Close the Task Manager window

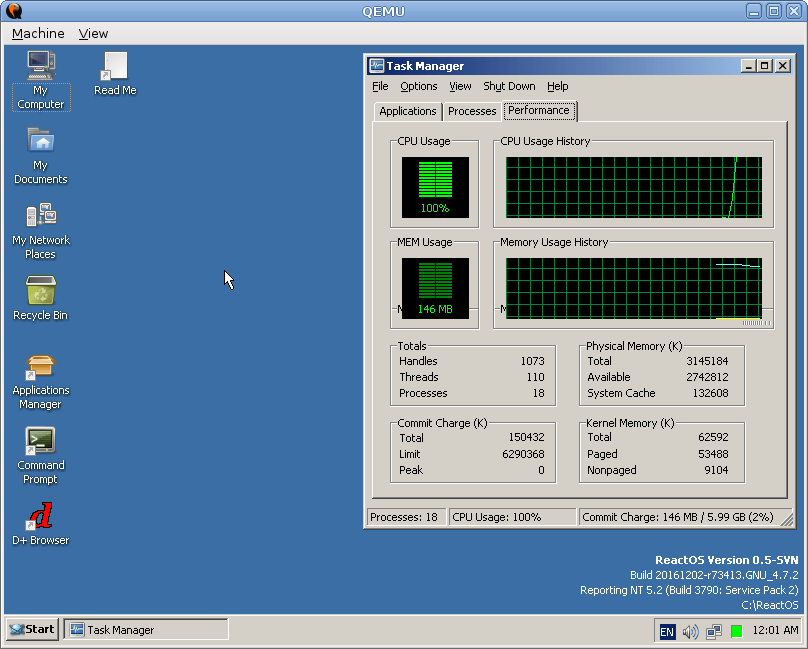(783, 65)
